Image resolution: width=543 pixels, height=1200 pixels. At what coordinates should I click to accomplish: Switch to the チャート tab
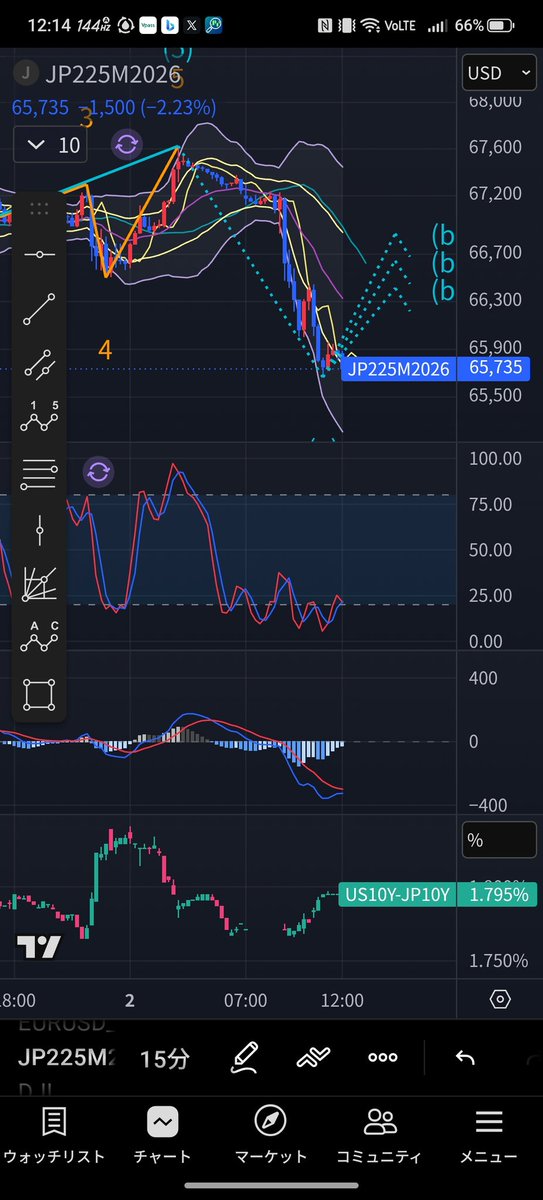point(162,1133)
